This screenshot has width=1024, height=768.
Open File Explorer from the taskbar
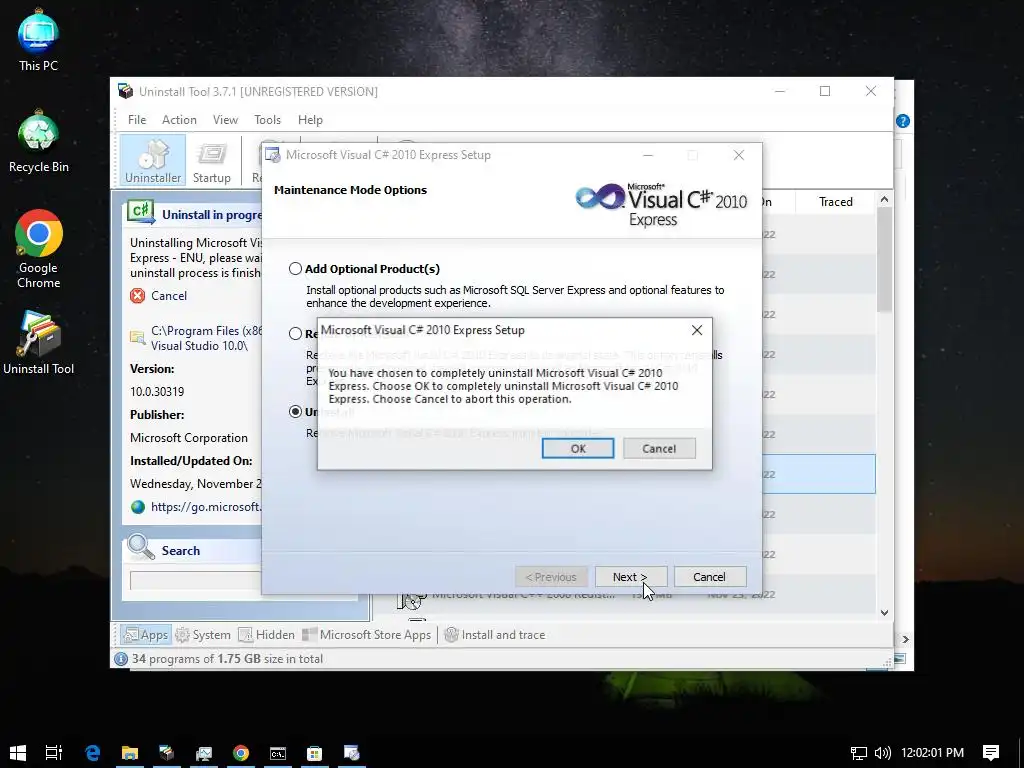[129, 753]
